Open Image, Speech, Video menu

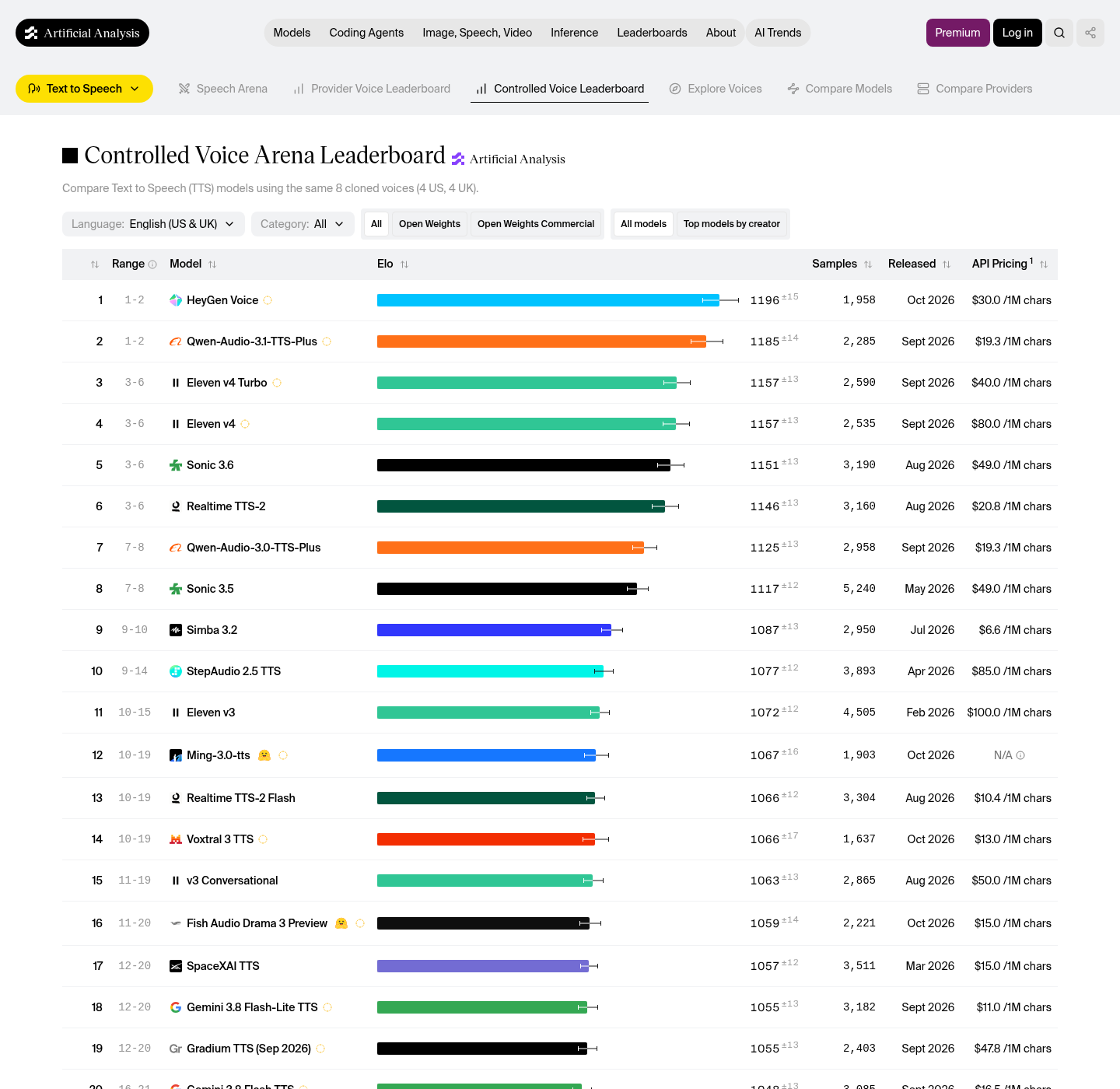478,33
